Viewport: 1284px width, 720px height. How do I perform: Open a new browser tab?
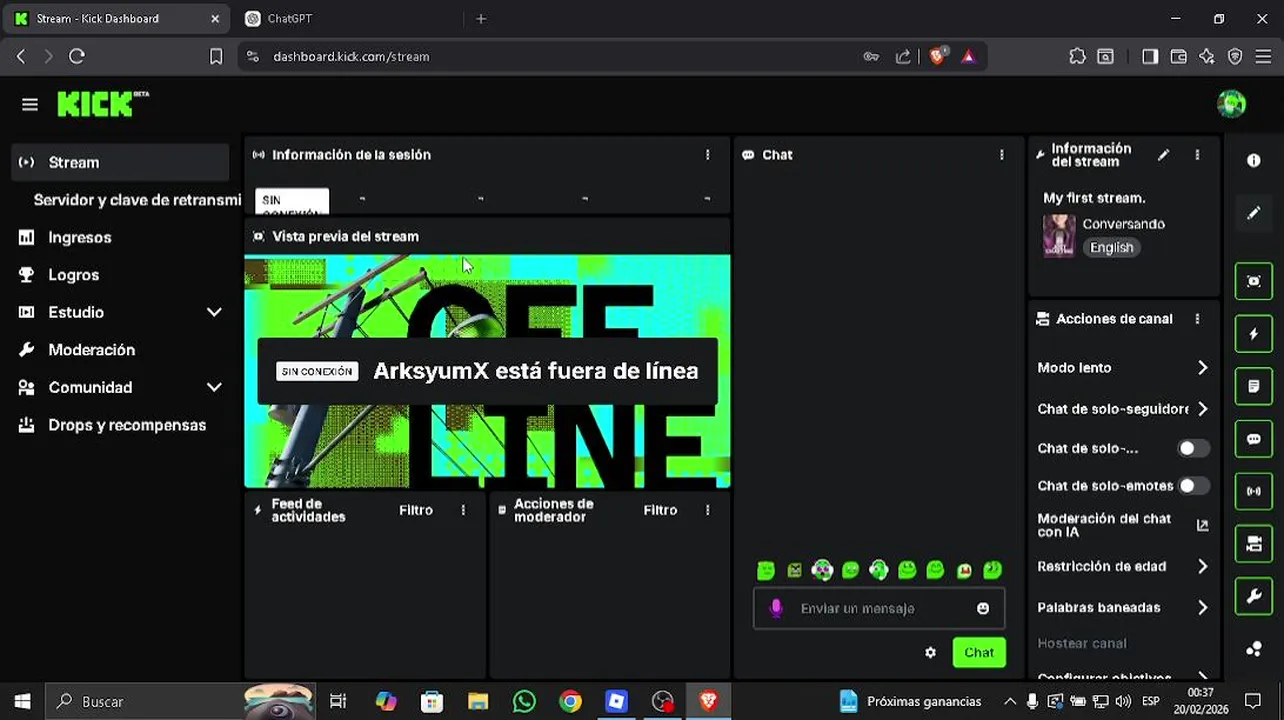click(x=481, y=18)
